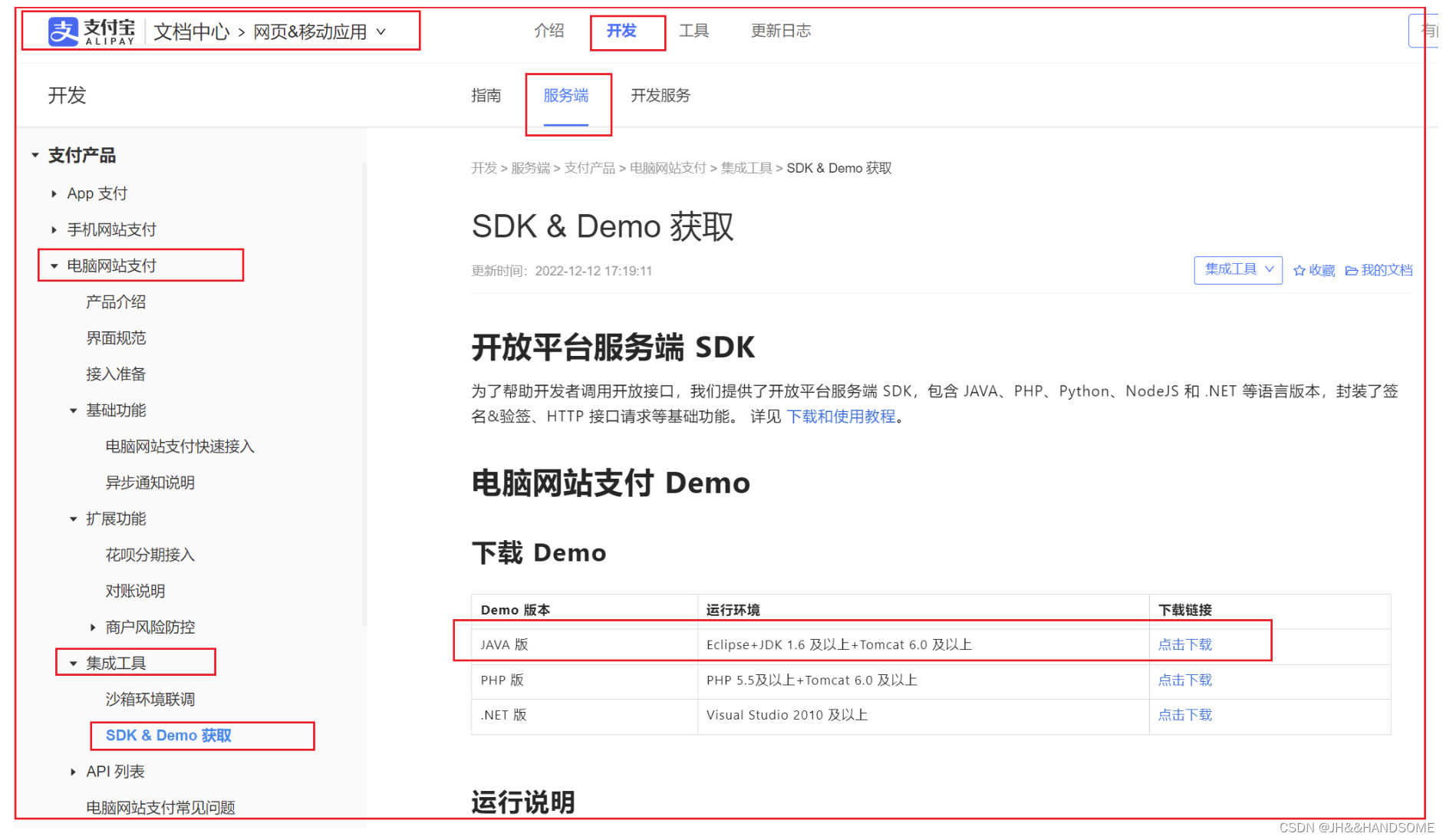Download the PHP 版 demo
1446x840 pixels.
coord(1185,680)
